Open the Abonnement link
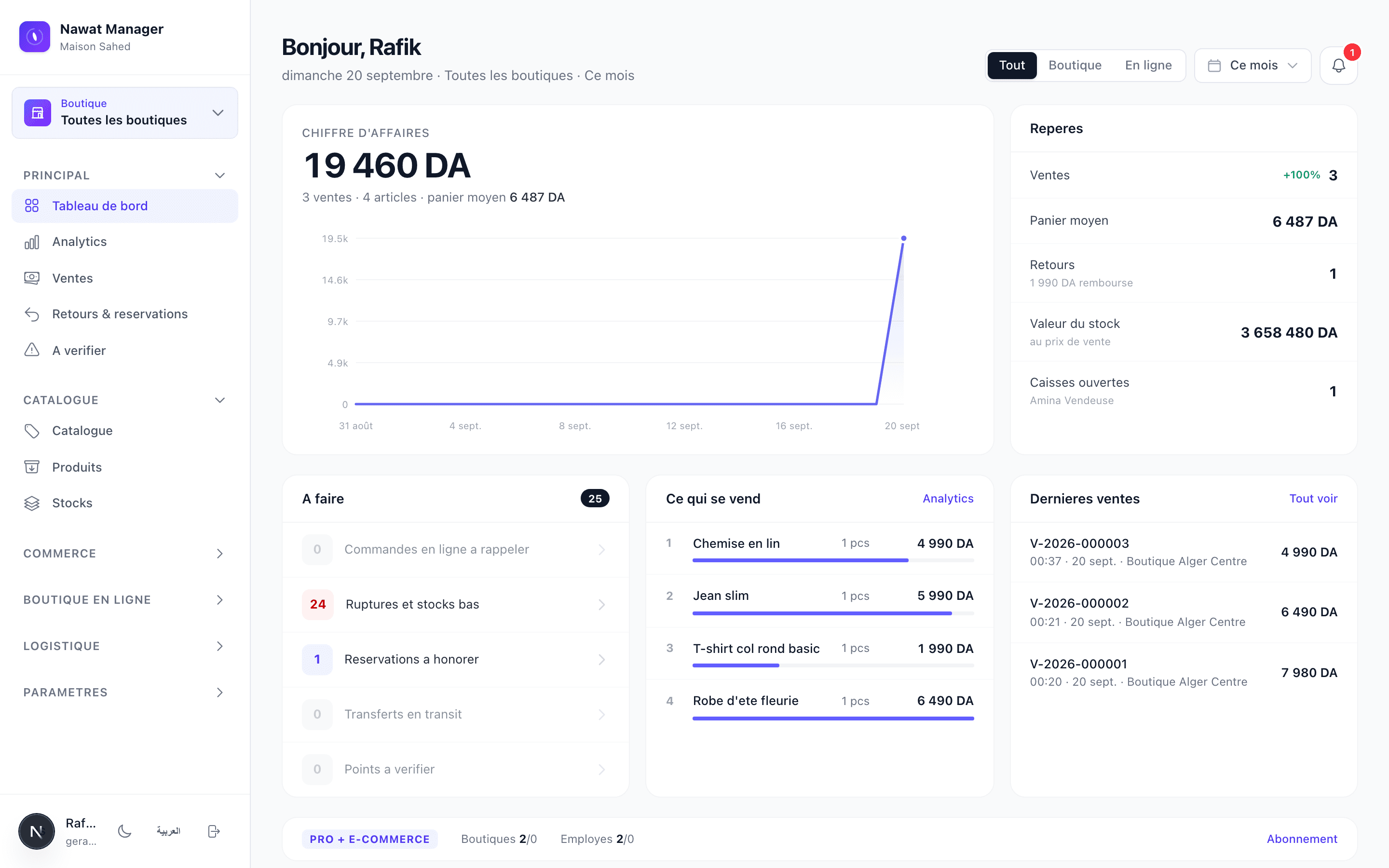This screenshot has width=1389, height=868. [x=1302, y=839]
